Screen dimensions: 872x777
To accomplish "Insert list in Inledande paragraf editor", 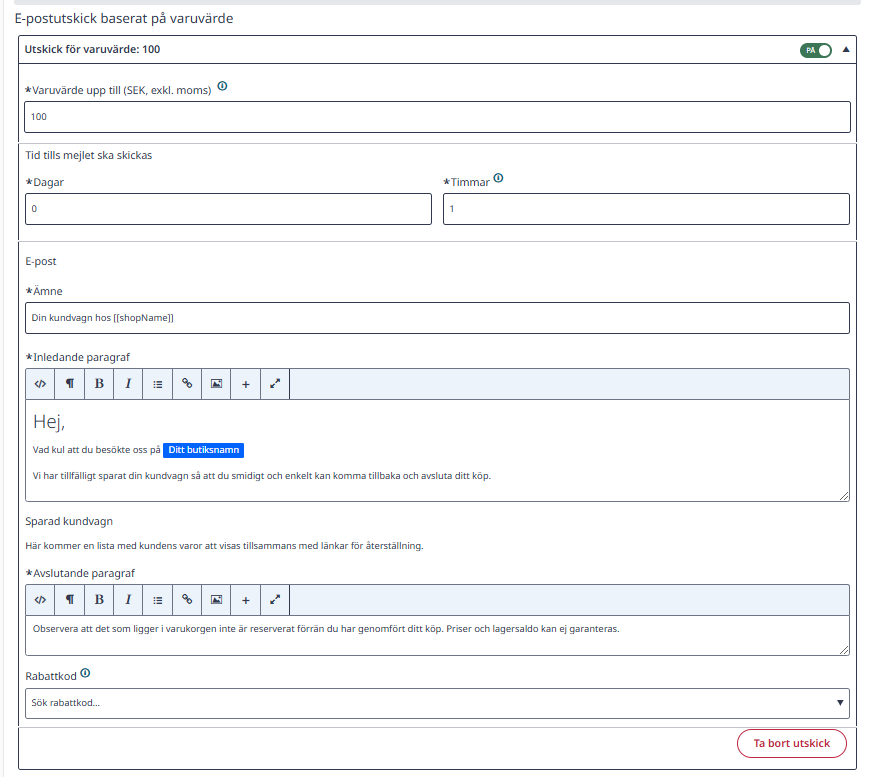I will [157, 384].
